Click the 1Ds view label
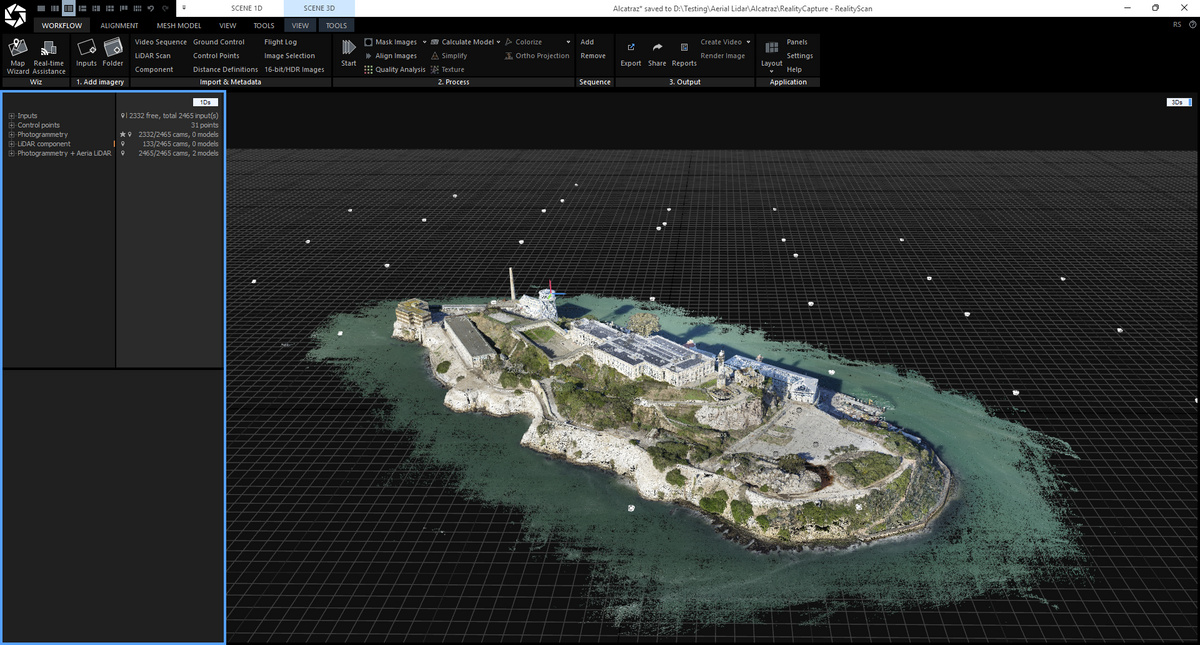This screenshot has width=1200, height=645. [x=205, y=102]
